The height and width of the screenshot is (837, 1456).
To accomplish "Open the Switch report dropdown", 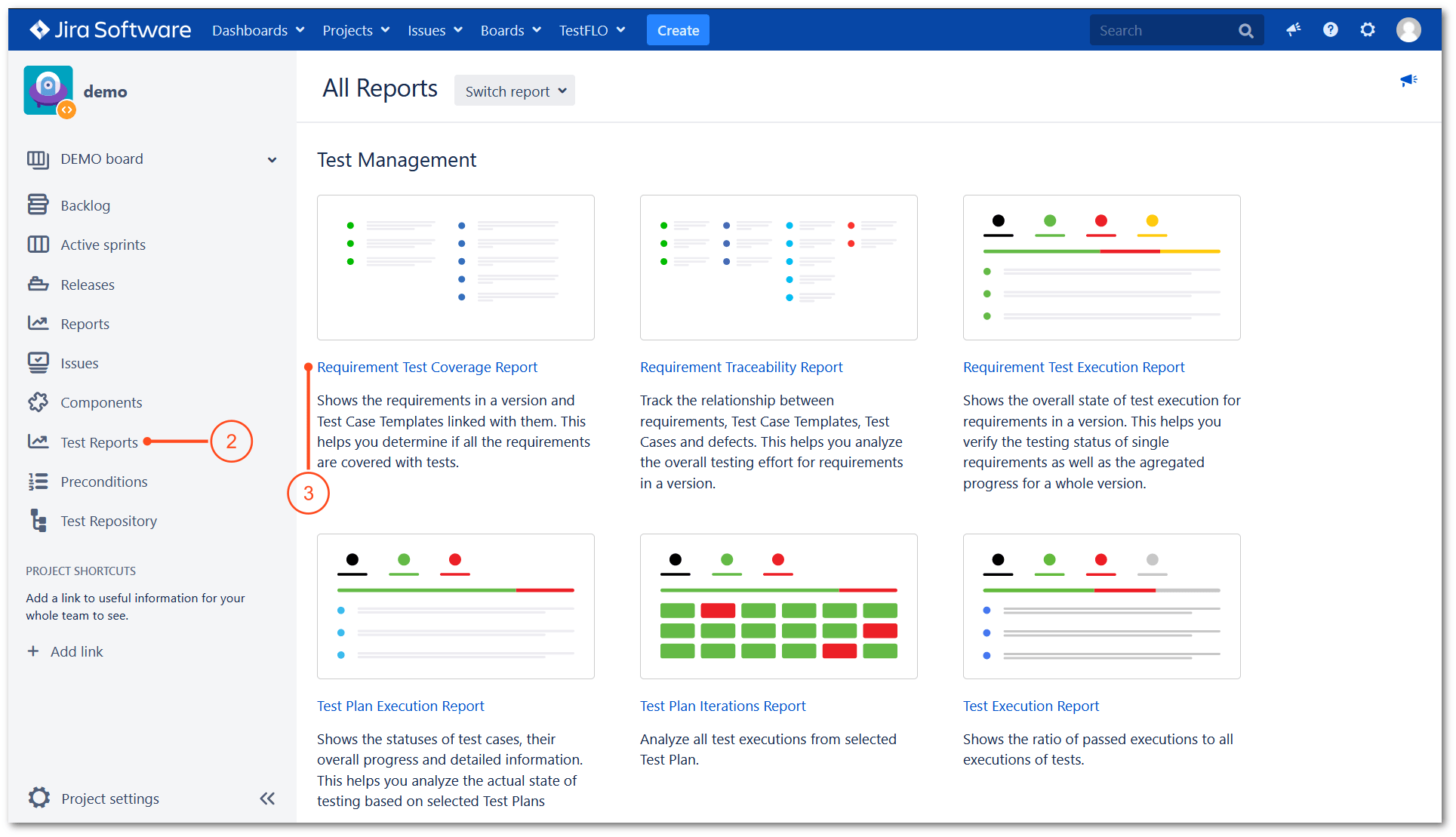I will coord(514,90).
